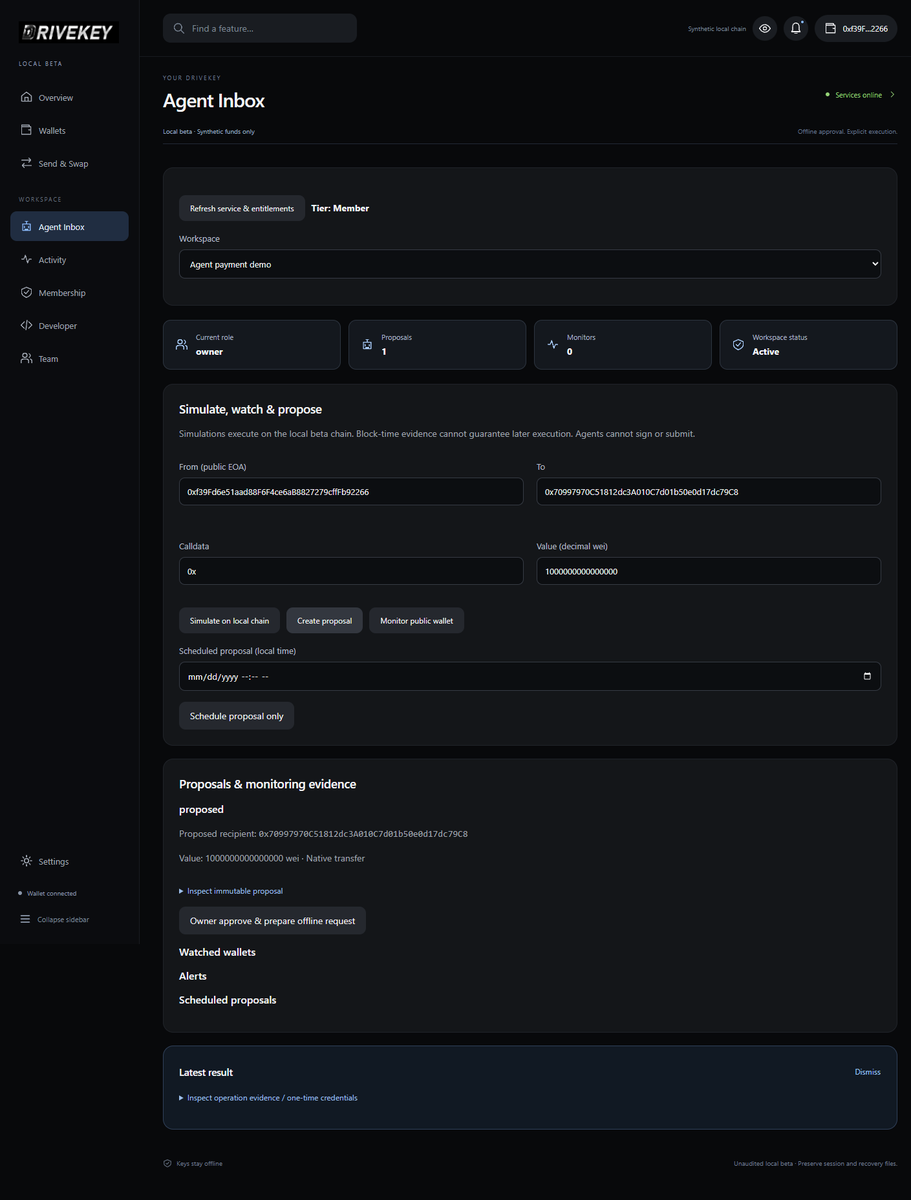The image size is (911, 1200).
Task: Open notifications bell
Action: [796, 28]
